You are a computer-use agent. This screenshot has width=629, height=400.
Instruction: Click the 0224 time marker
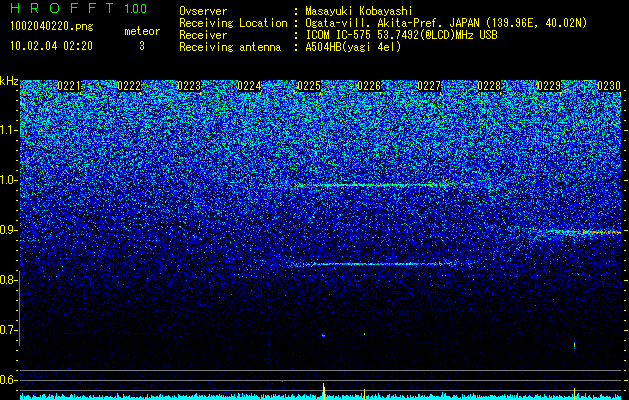pos(249,86)
